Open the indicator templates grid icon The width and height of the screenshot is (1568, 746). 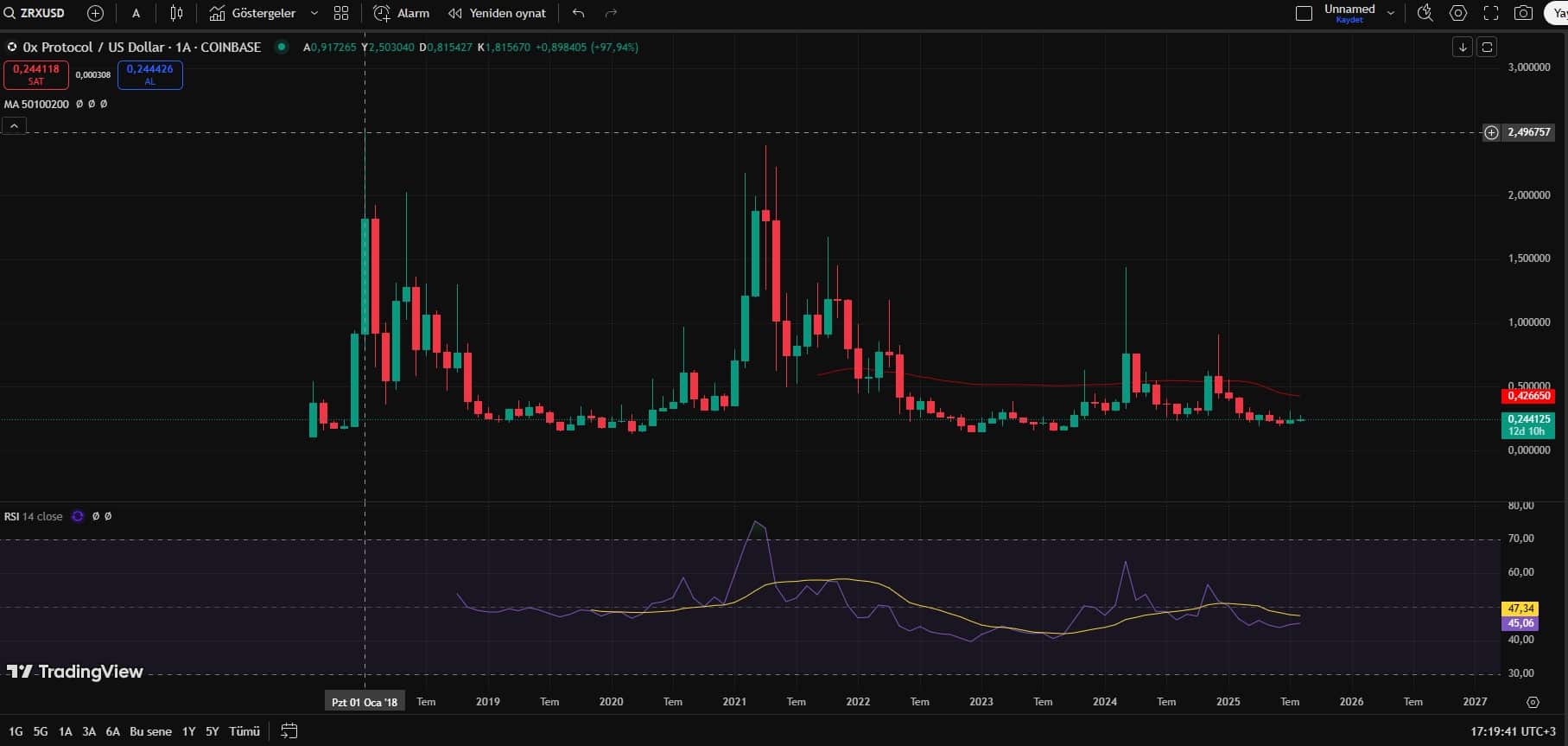pos(341,13)
